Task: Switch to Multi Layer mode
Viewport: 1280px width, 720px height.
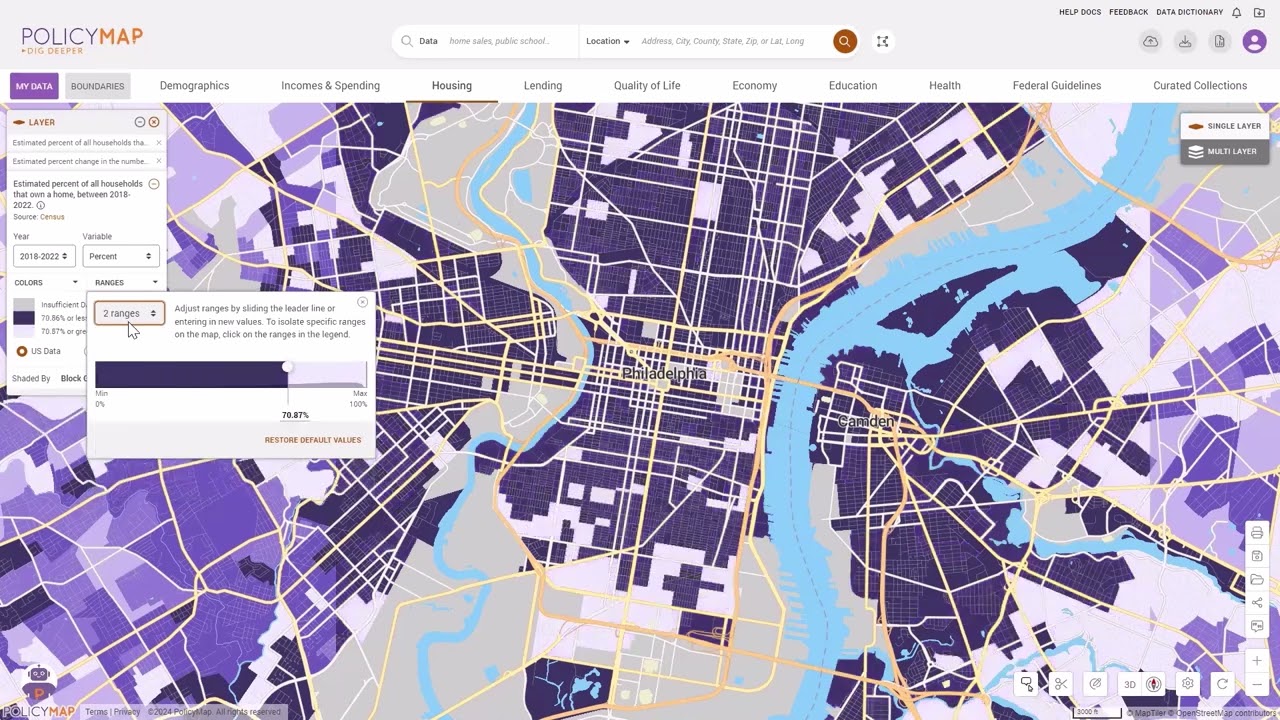Action: coord(1225,152)
